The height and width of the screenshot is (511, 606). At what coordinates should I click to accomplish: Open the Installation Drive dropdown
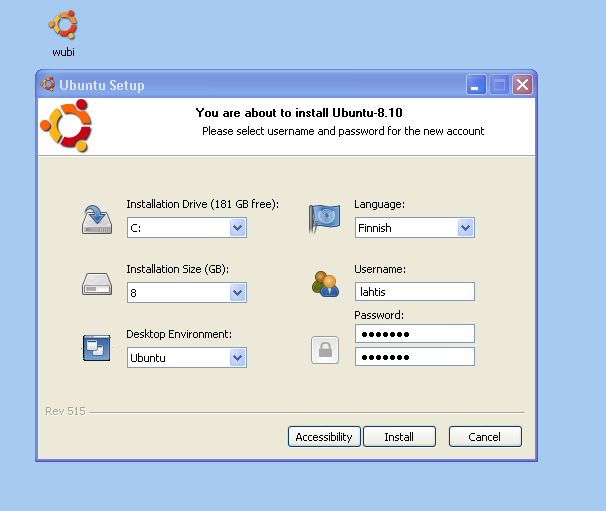237,228
